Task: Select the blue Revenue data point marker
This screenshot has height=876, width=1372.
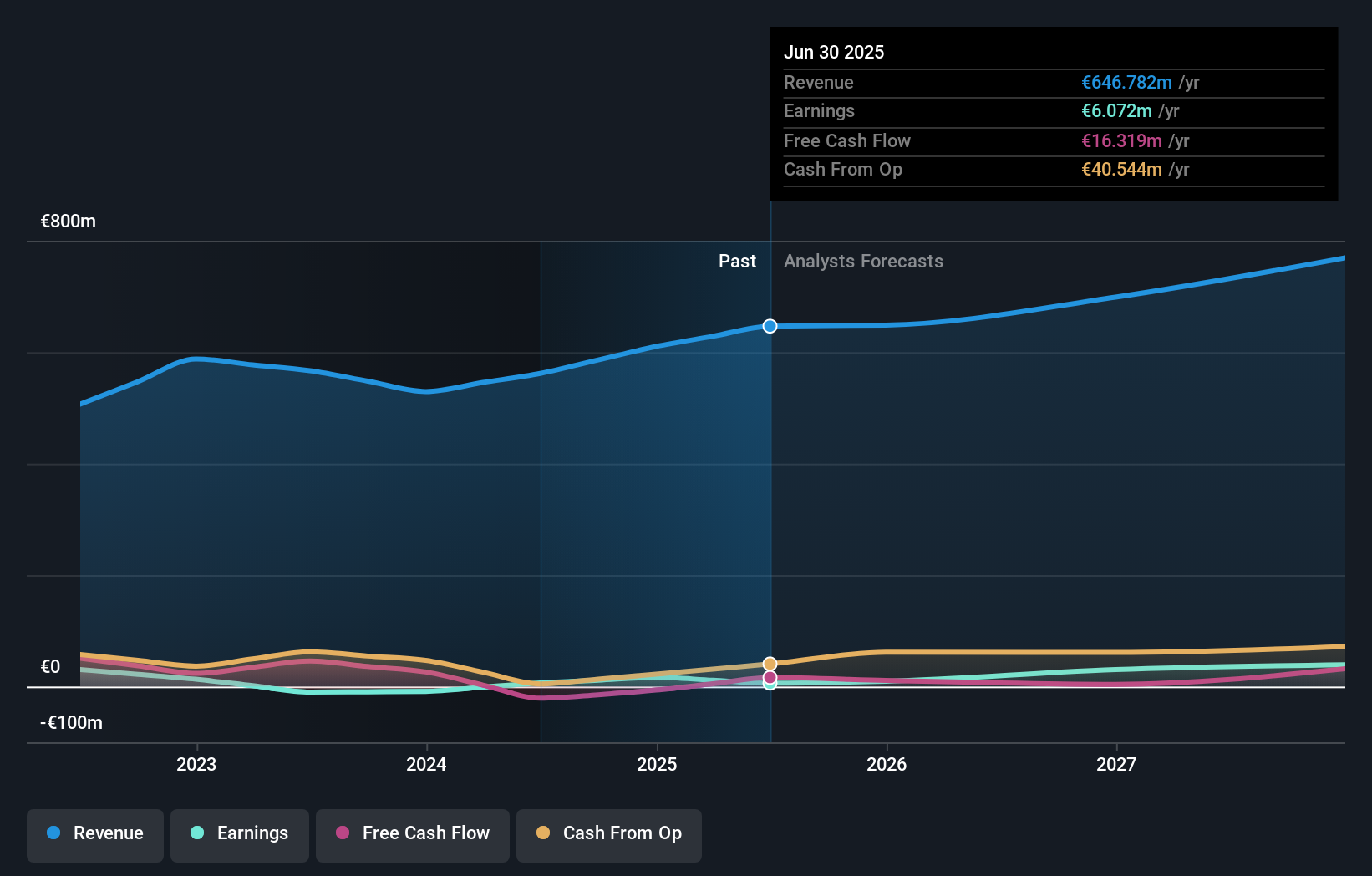Action: pyautogui.click(x=769, y=326)
